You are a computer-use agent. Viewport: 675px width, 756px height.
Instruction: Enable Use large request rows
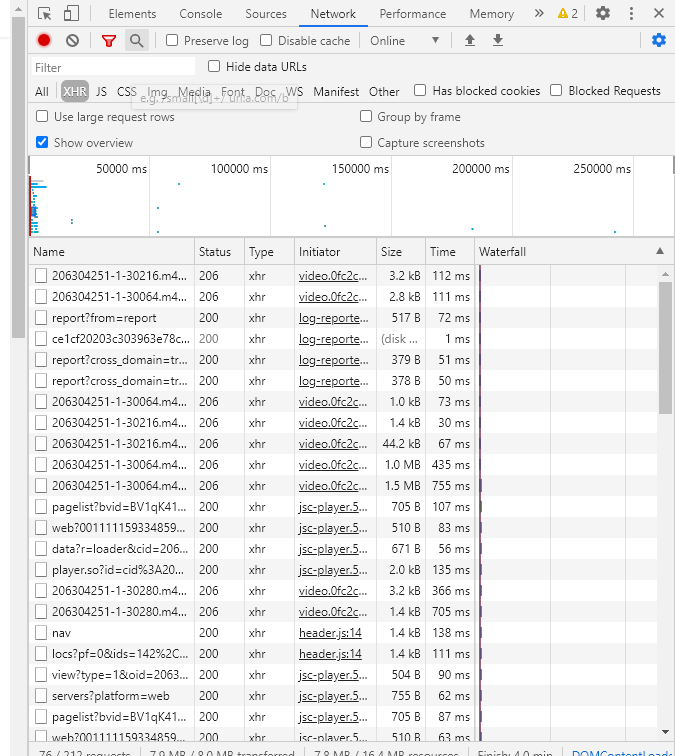(42, 116)
